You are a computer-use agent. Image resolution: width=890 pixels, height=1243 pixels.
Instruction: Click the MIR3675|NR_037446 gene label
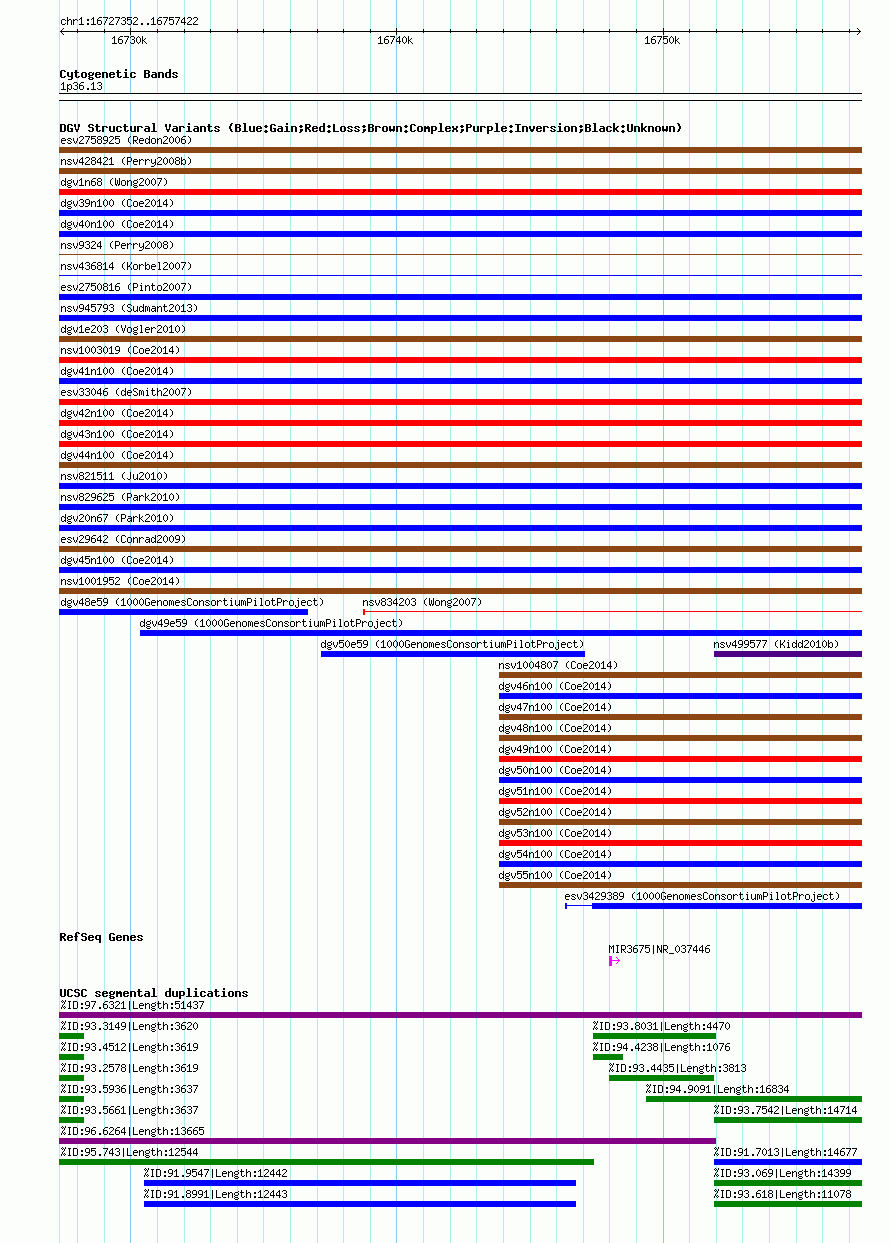coord(660,949)
